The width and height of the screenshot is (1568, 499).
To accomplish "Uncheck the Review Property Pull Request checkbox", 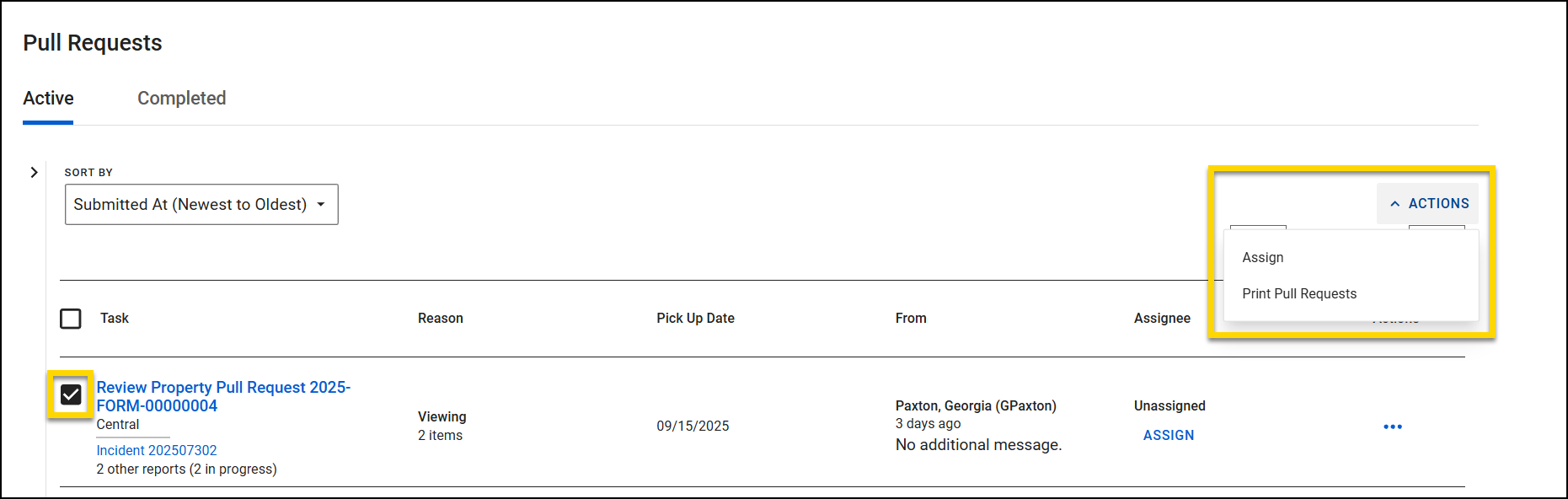I will tap(71, 394).
